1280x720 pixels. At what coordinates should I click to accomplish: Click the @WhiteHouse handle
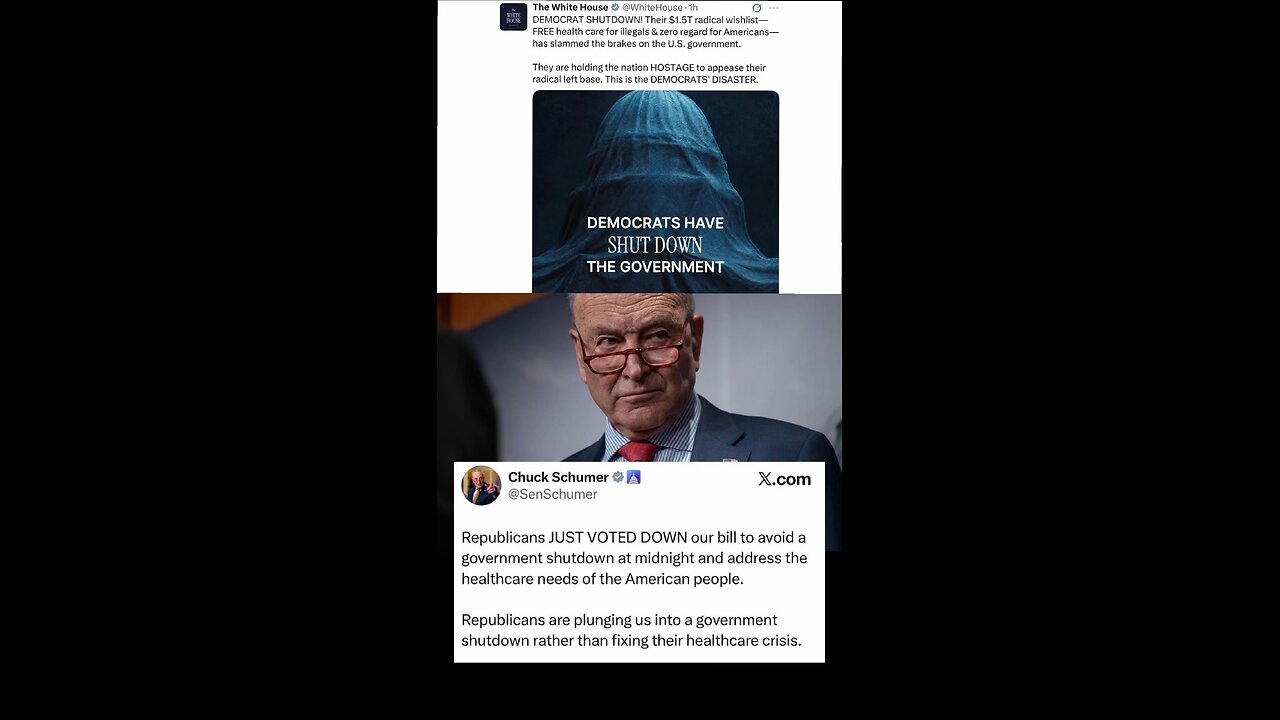pos(652,7)
